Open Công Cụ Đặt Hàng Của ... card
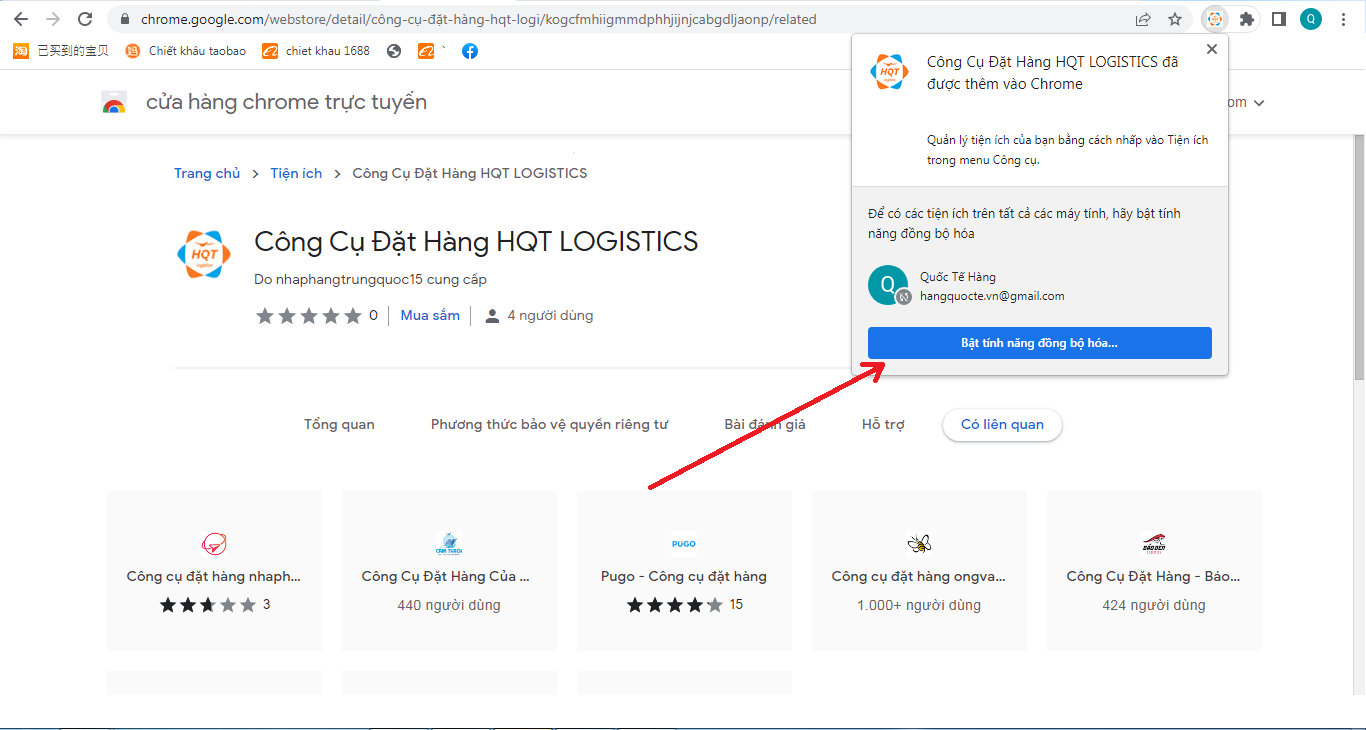This screenshot has width=1366, height=730. (x=449, y=571)
